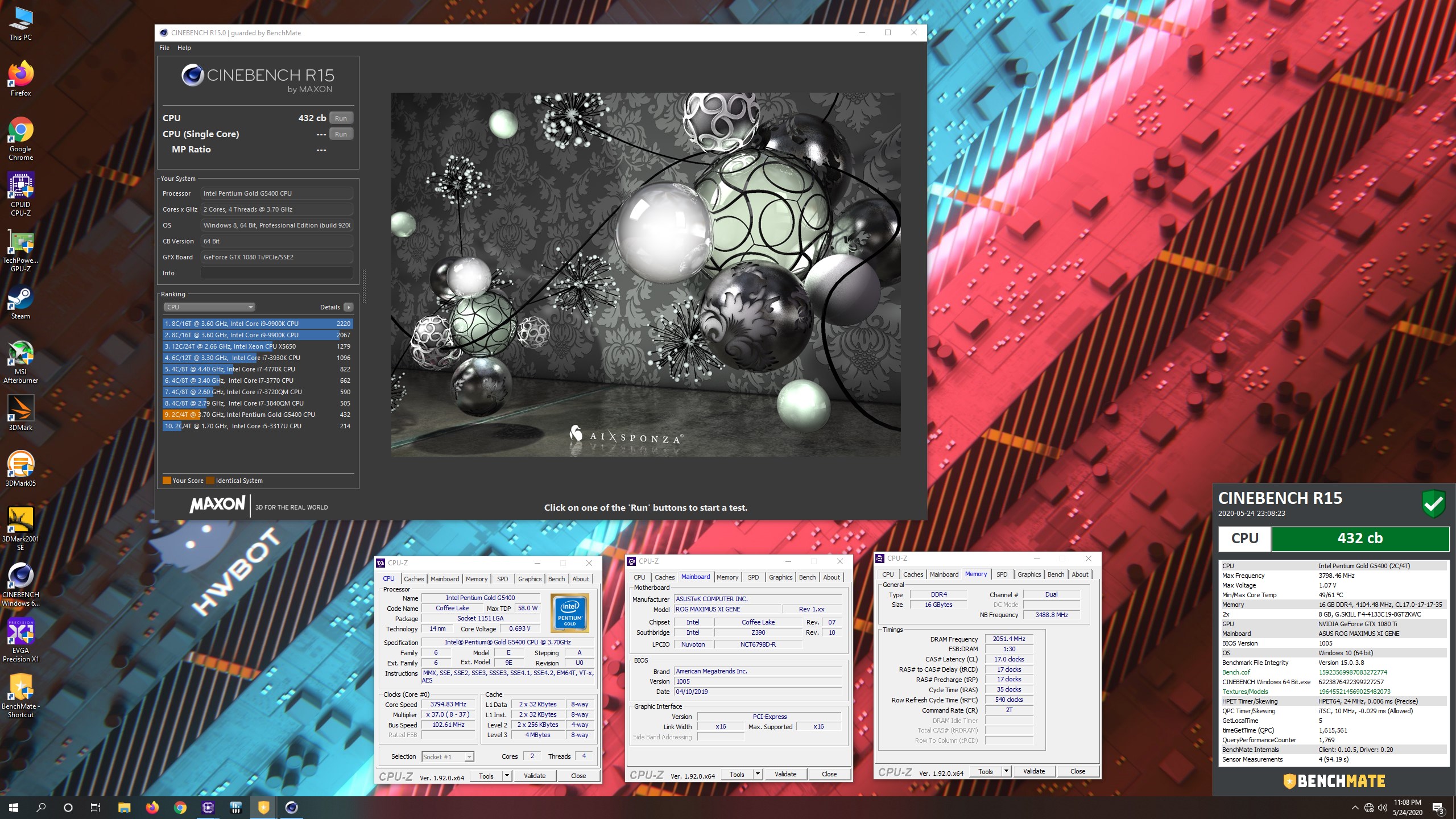Open the Ranking CPU dropdown
Screen dimensions: 1456x819
pyautogui.click(x=209, y=307)
